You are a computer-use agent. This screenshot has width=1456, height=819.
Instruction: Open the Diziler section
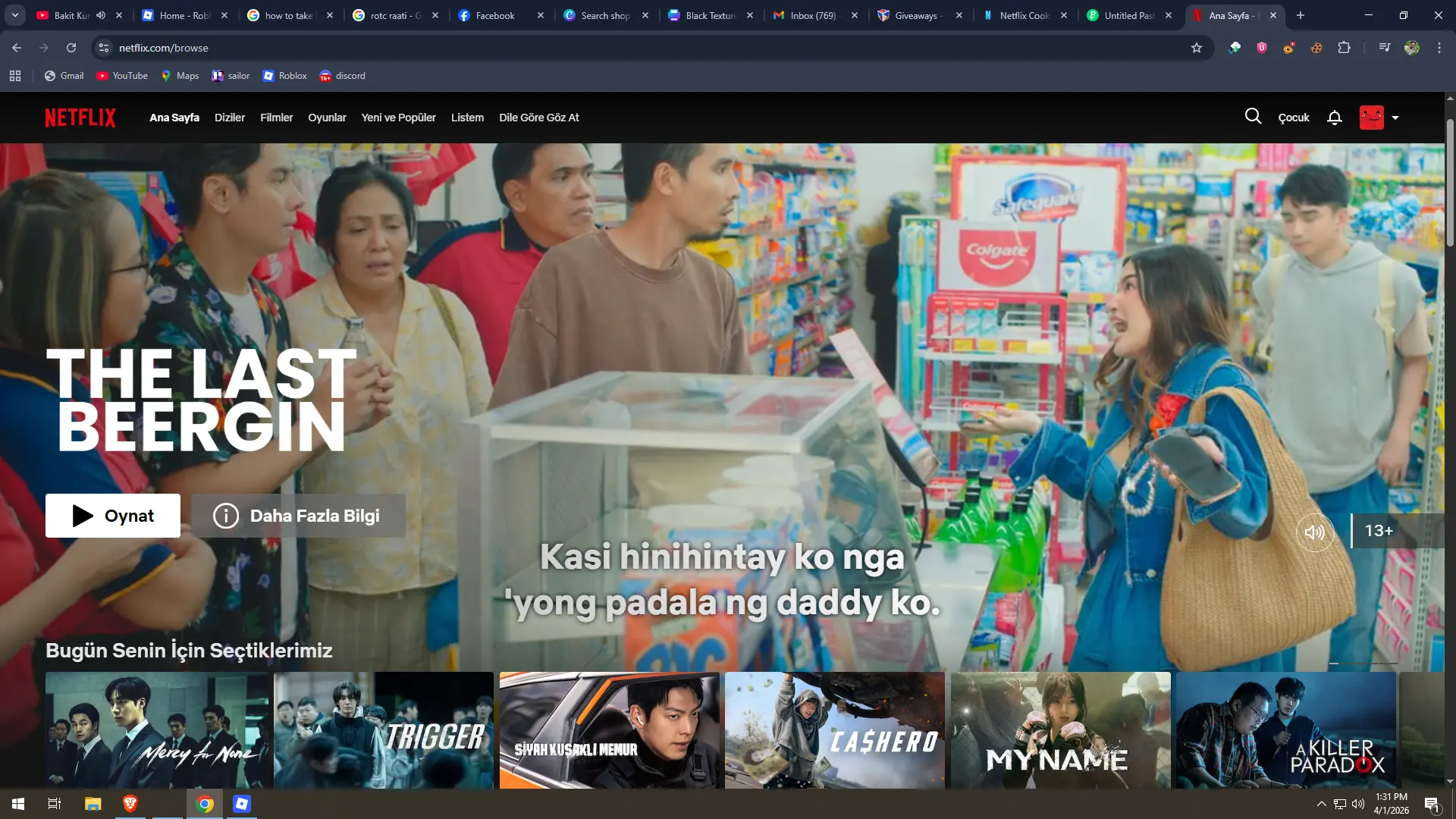click(x=230, y=118)
